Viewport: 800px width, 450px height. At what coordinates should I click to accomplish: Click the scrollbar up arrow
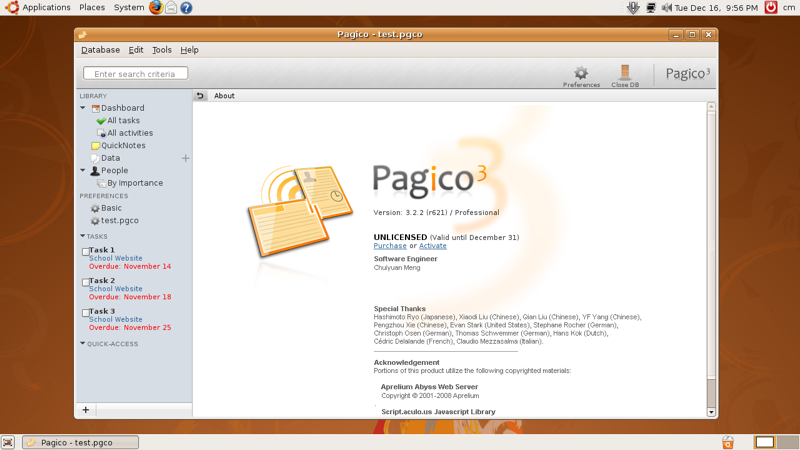[711, 107]
